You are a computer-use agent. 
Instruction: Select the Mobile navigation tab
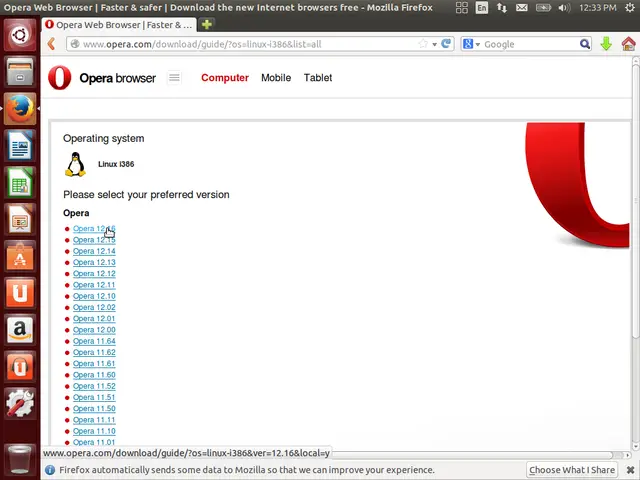click(276, 78)
